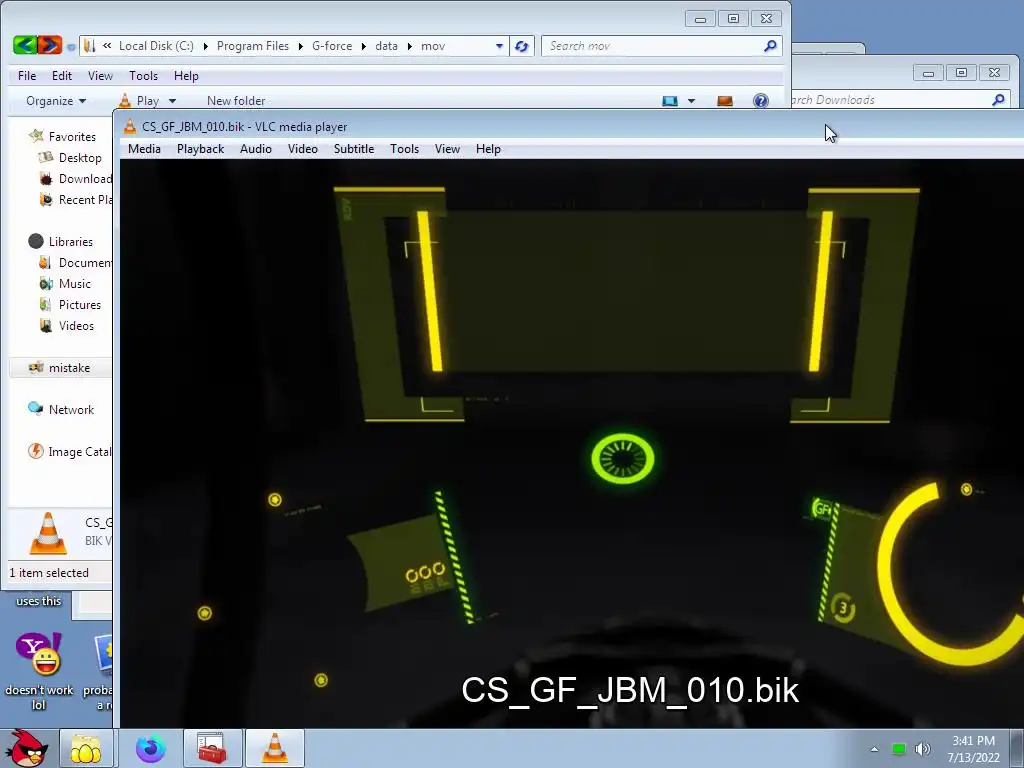Open the Organize dropdown in Explorer
Screen dimensions: 1024x768
(56, 101)
